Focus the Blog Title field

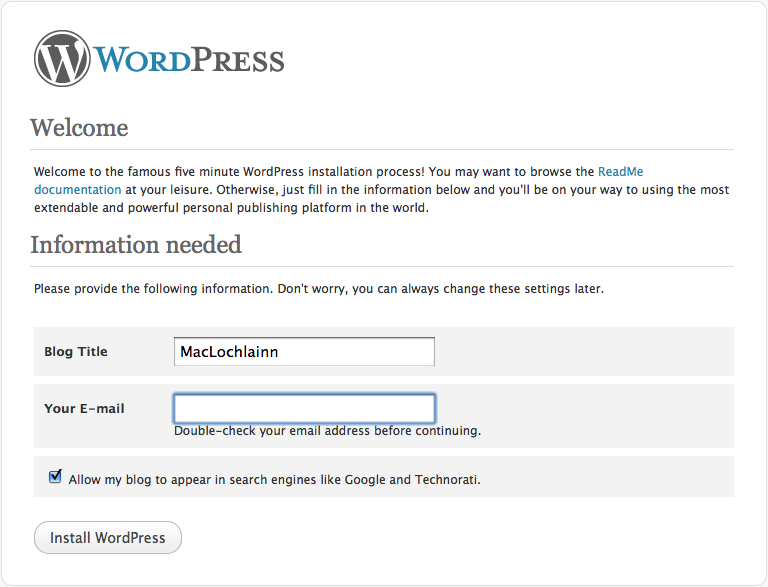click(304, 351)
